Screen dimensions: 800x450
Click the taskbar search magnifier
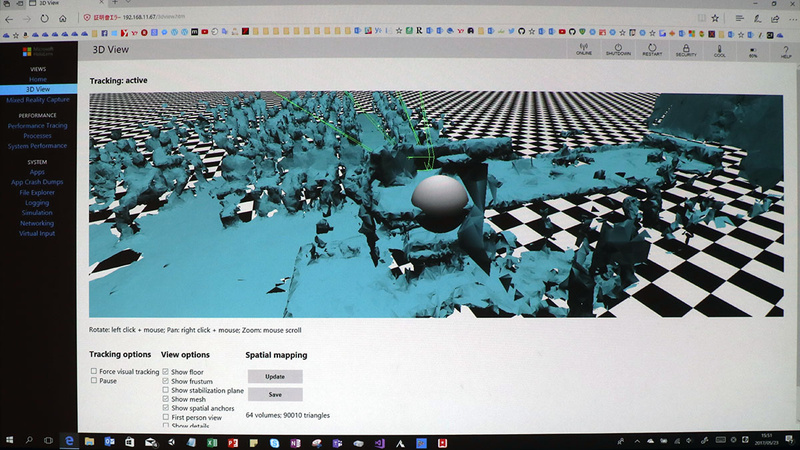(x=29, y=440)
